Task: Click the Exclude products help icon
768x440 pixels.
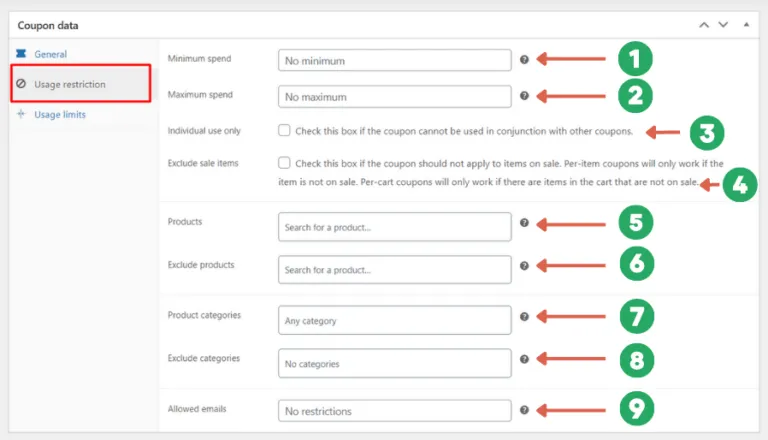Action: [524, 266]
